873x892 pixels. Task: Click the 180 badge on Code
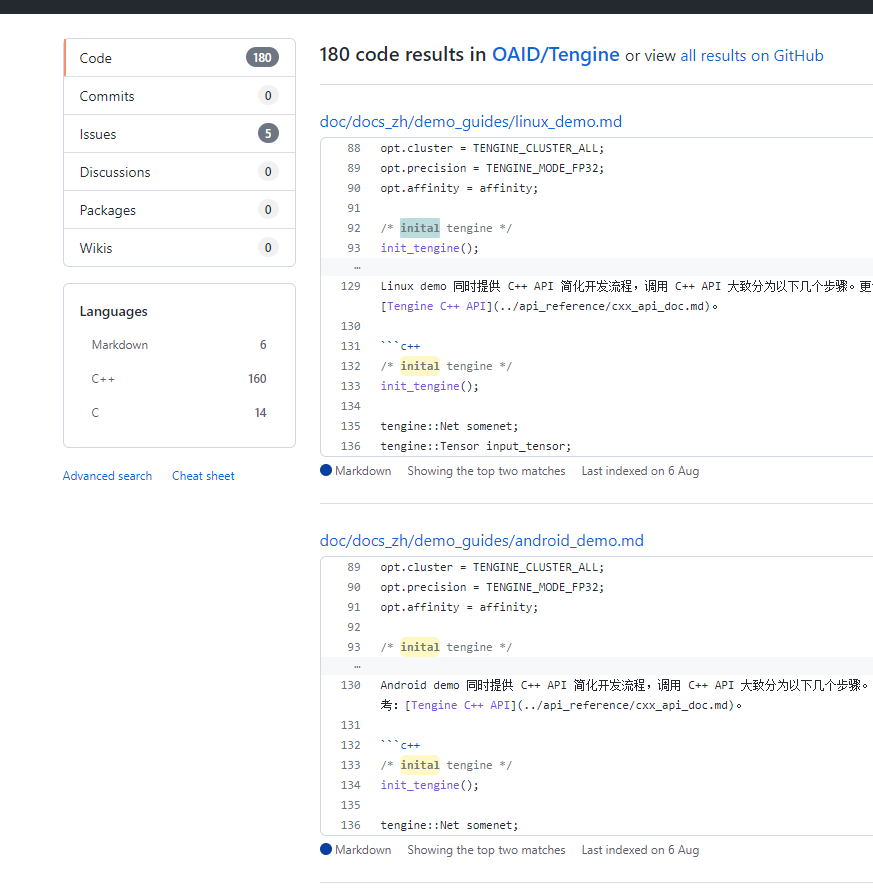tap(262, 57)
